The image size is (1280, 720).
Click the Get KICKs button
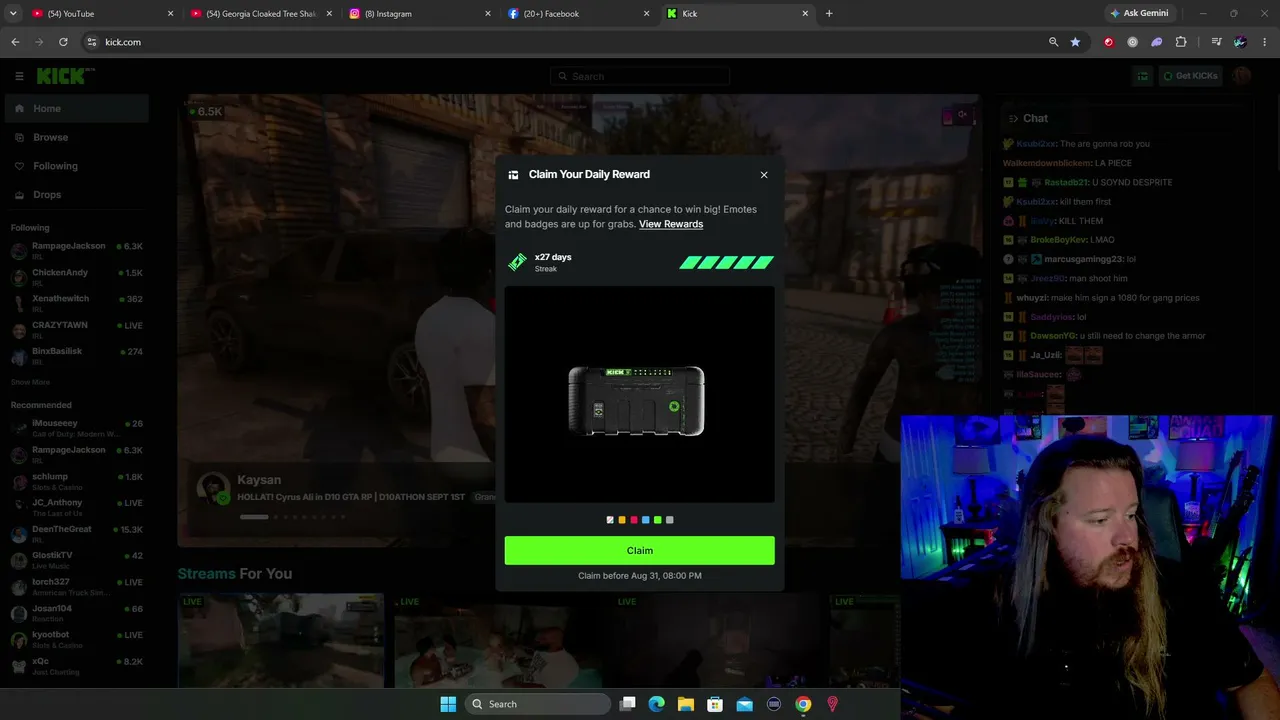point(1190,76)
